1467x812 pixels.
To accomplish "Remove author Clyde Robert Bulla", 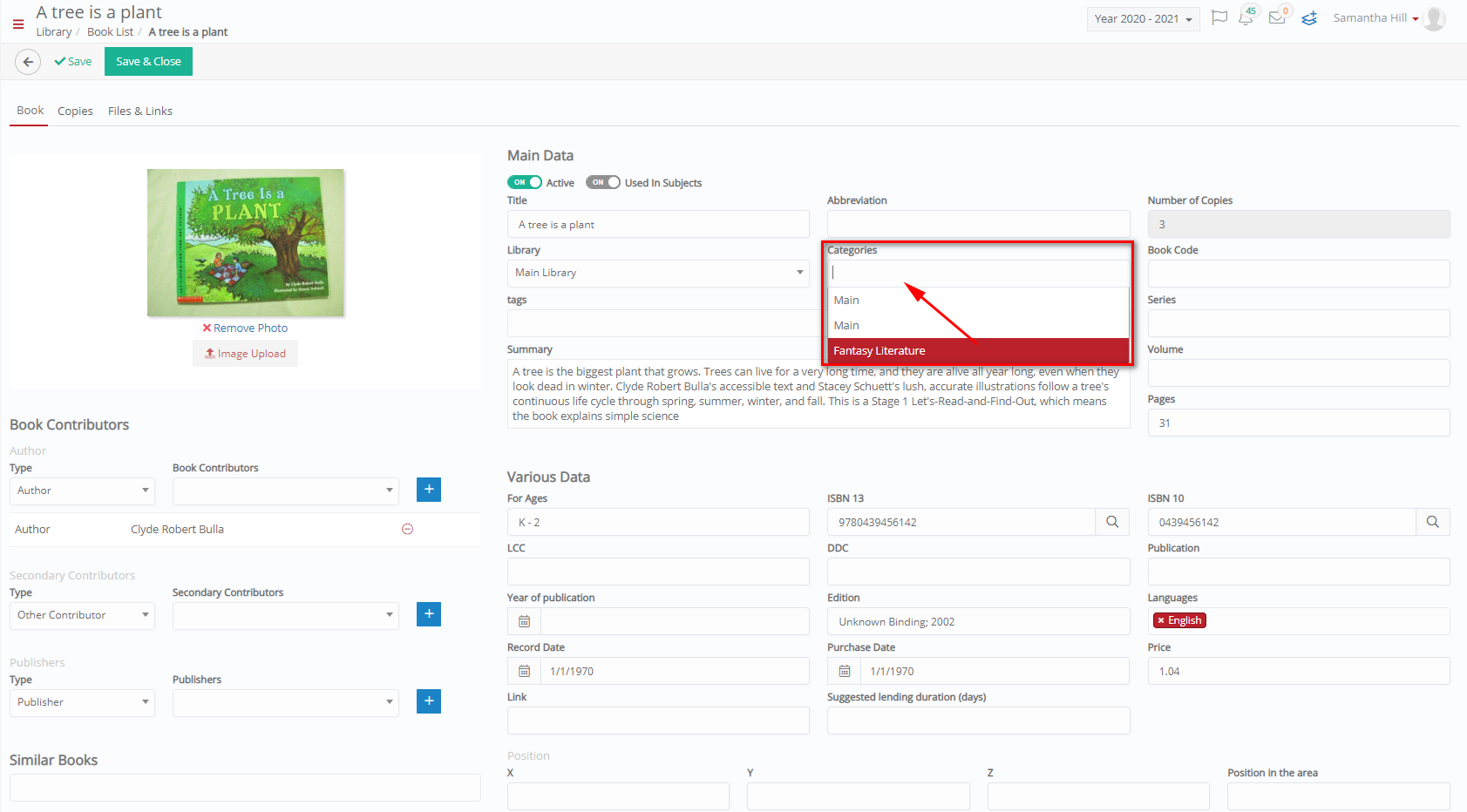I will tap(407, 529).
